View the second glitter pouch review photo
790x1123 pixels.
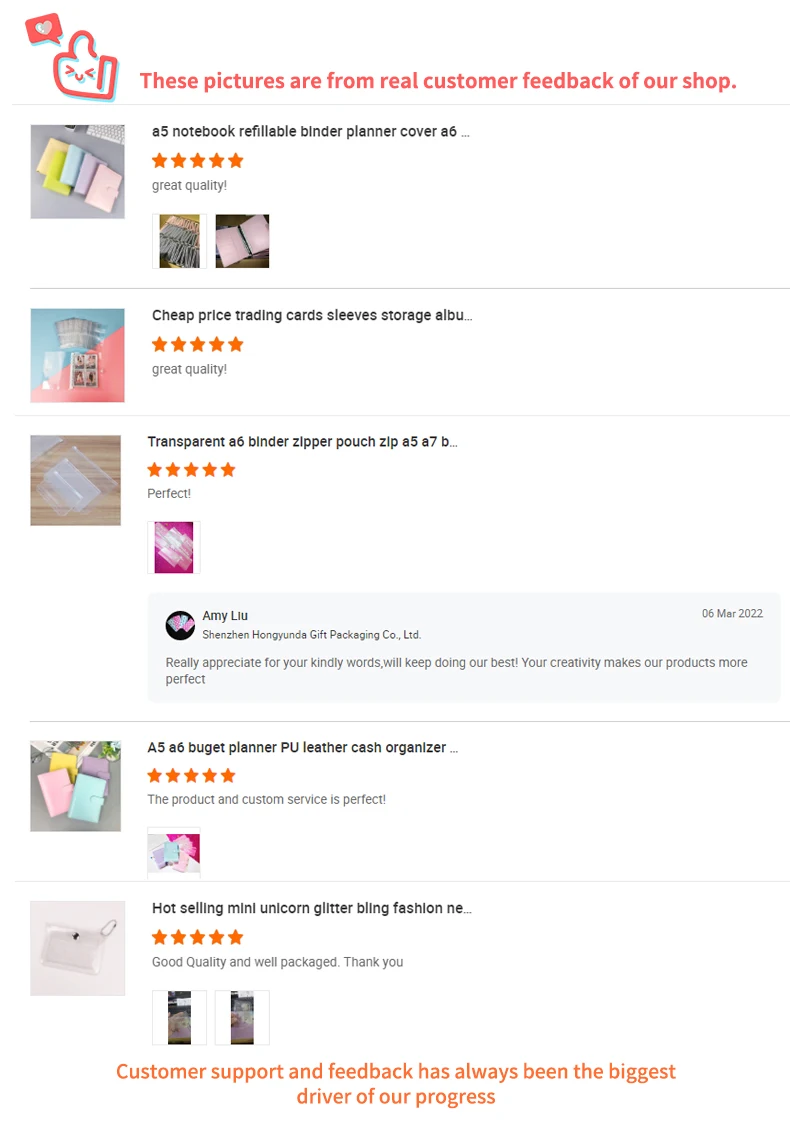tap(242, 1018)
